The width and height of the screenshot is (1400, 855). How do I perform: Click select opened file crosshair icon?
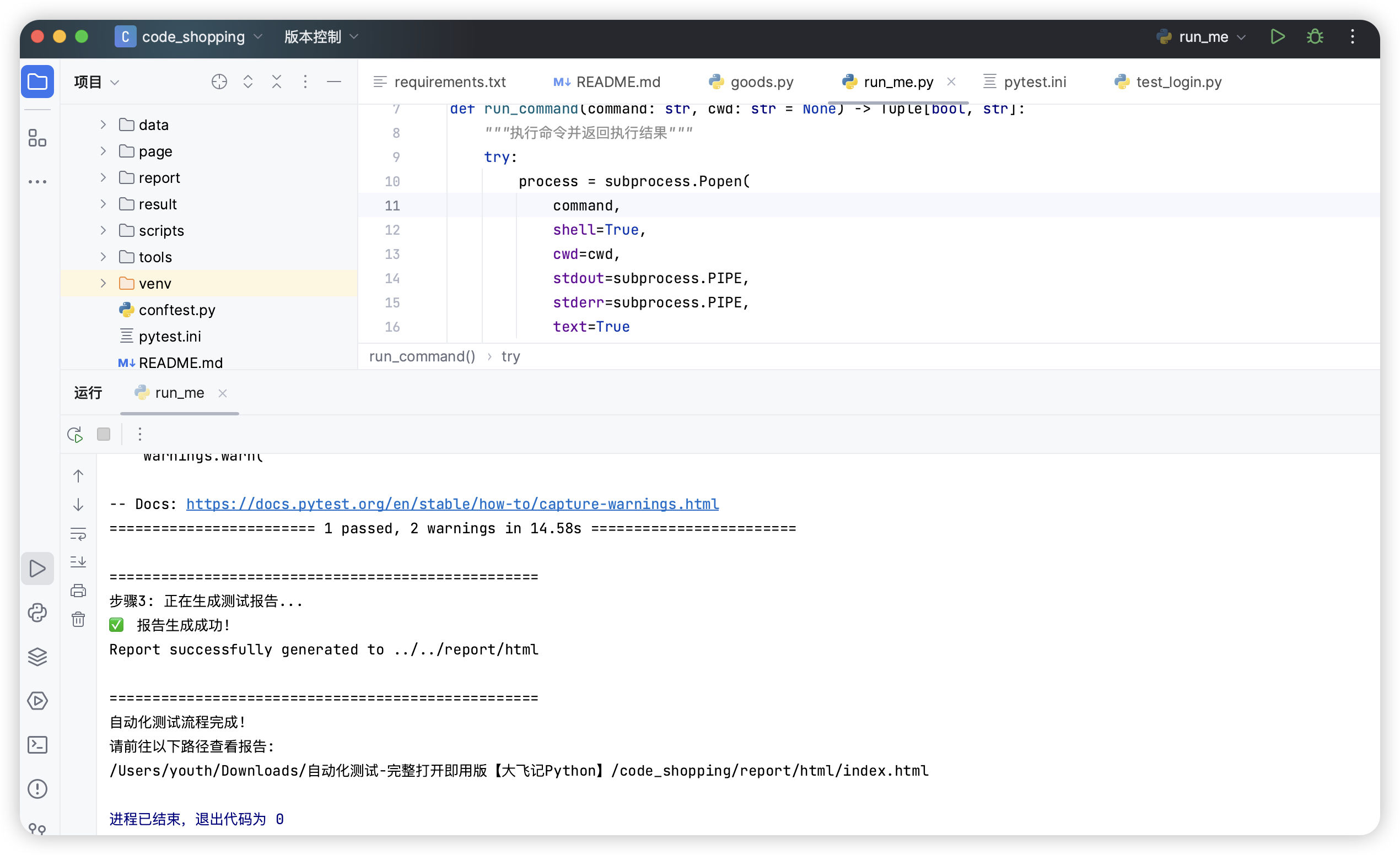(x=219, y=82)
